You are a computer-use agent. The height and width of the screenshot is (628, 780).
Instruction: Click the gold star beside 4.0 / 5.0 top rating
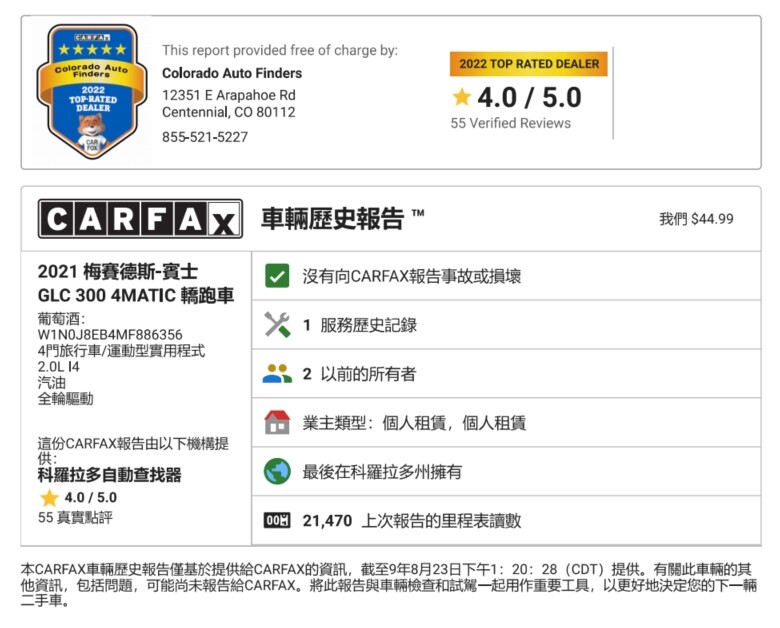point(462,97)
